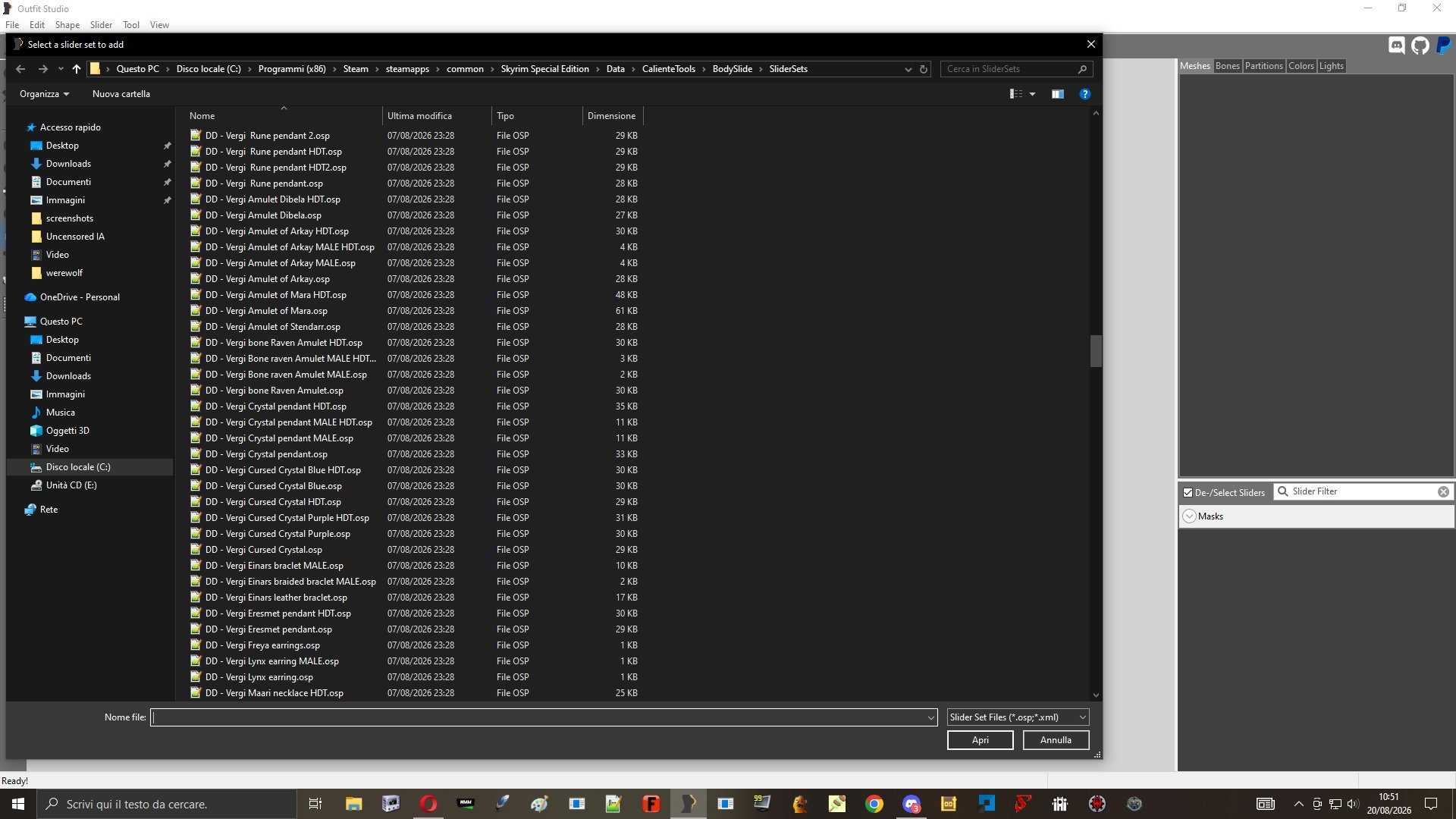
Task: Toggle the De-/Select Sliders checkbox
Action: [x=1188, y=493]
